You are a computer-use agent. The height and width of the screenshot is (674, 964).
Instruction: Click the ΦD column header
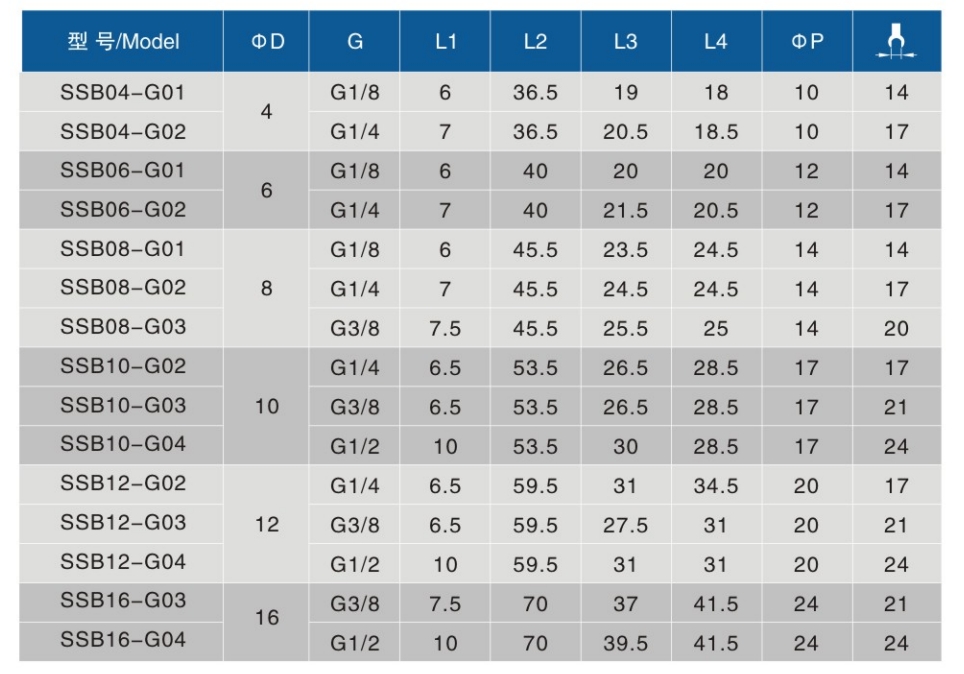[x=267, y=42]
